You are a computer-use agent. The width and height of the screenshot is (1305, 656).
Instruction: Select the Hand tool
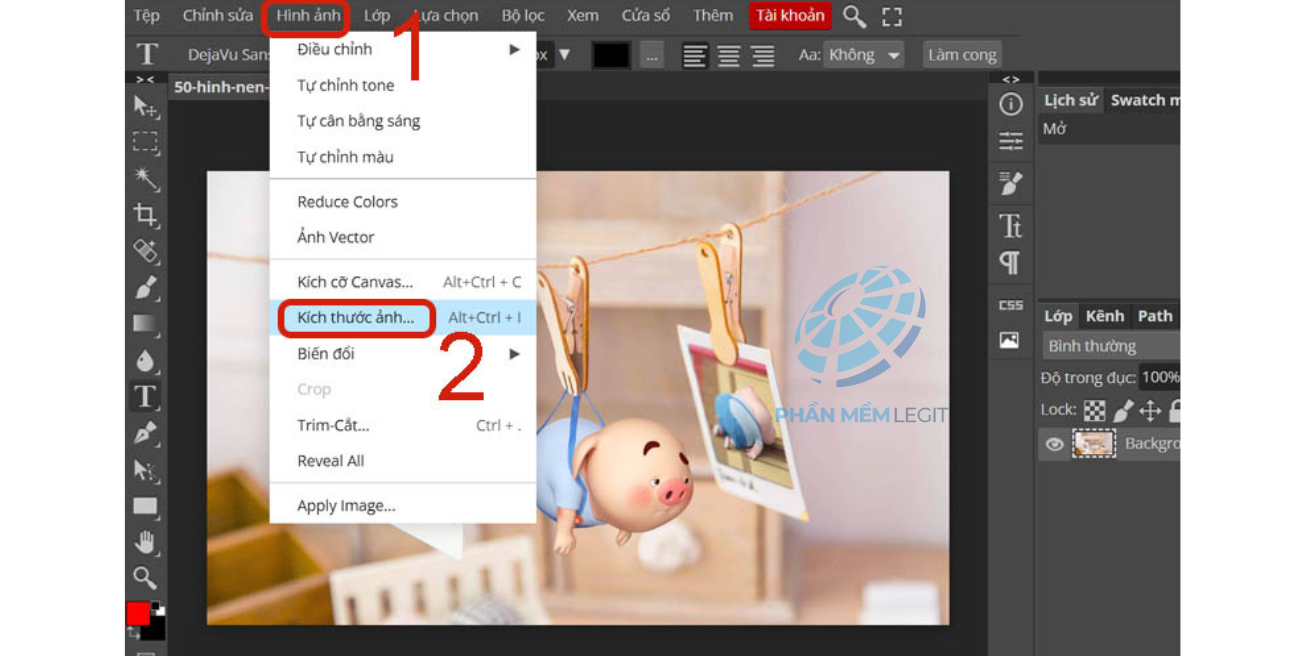[146, 542]
